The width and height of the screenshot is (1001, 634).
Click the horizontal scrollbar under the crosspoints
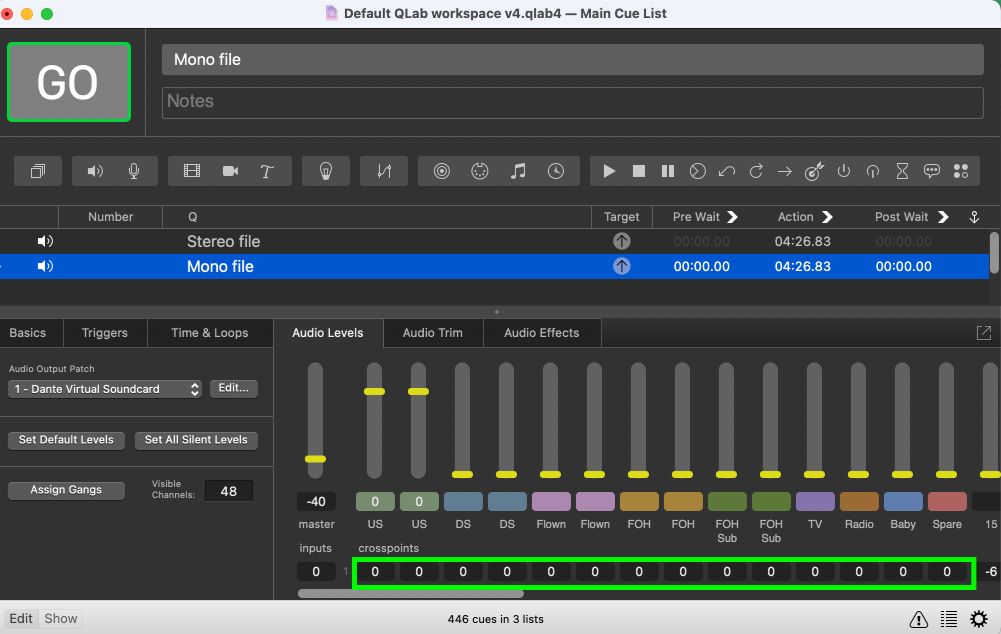coord(410,594)
